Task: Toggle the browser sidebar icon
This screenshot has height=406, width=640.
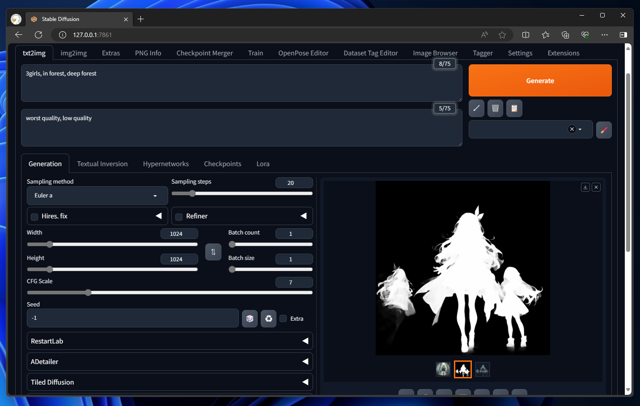Action: click(x=623, y=35)
